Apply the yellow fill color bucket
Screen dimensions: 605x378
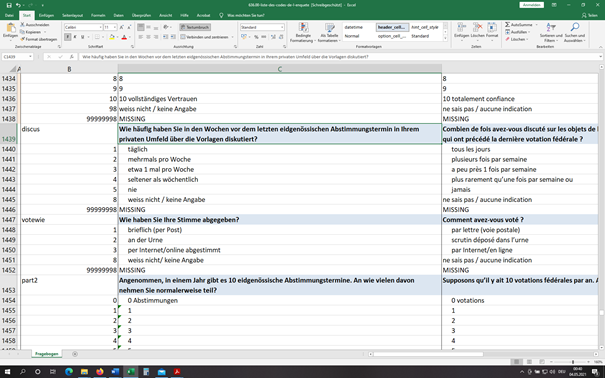[112, 37]
